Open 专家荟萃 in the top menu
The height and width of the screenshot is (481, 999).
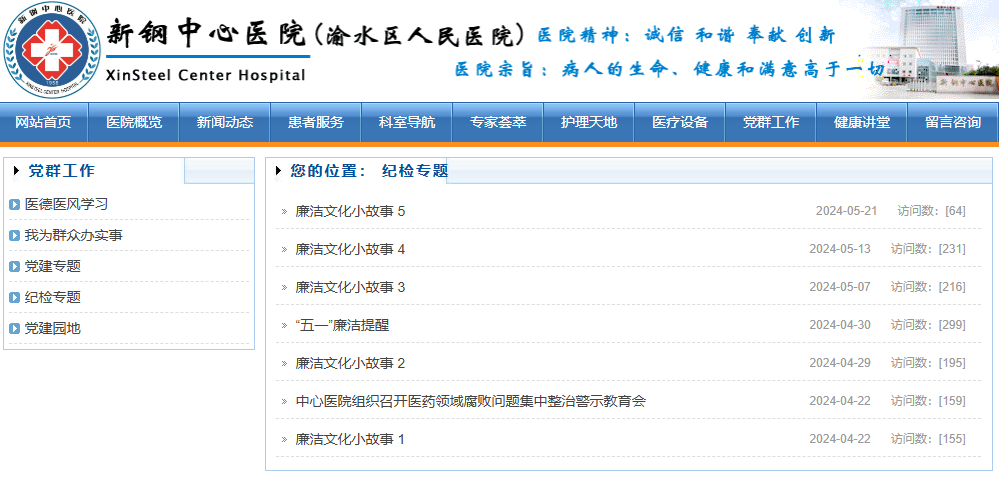click(x=498, y=122)
